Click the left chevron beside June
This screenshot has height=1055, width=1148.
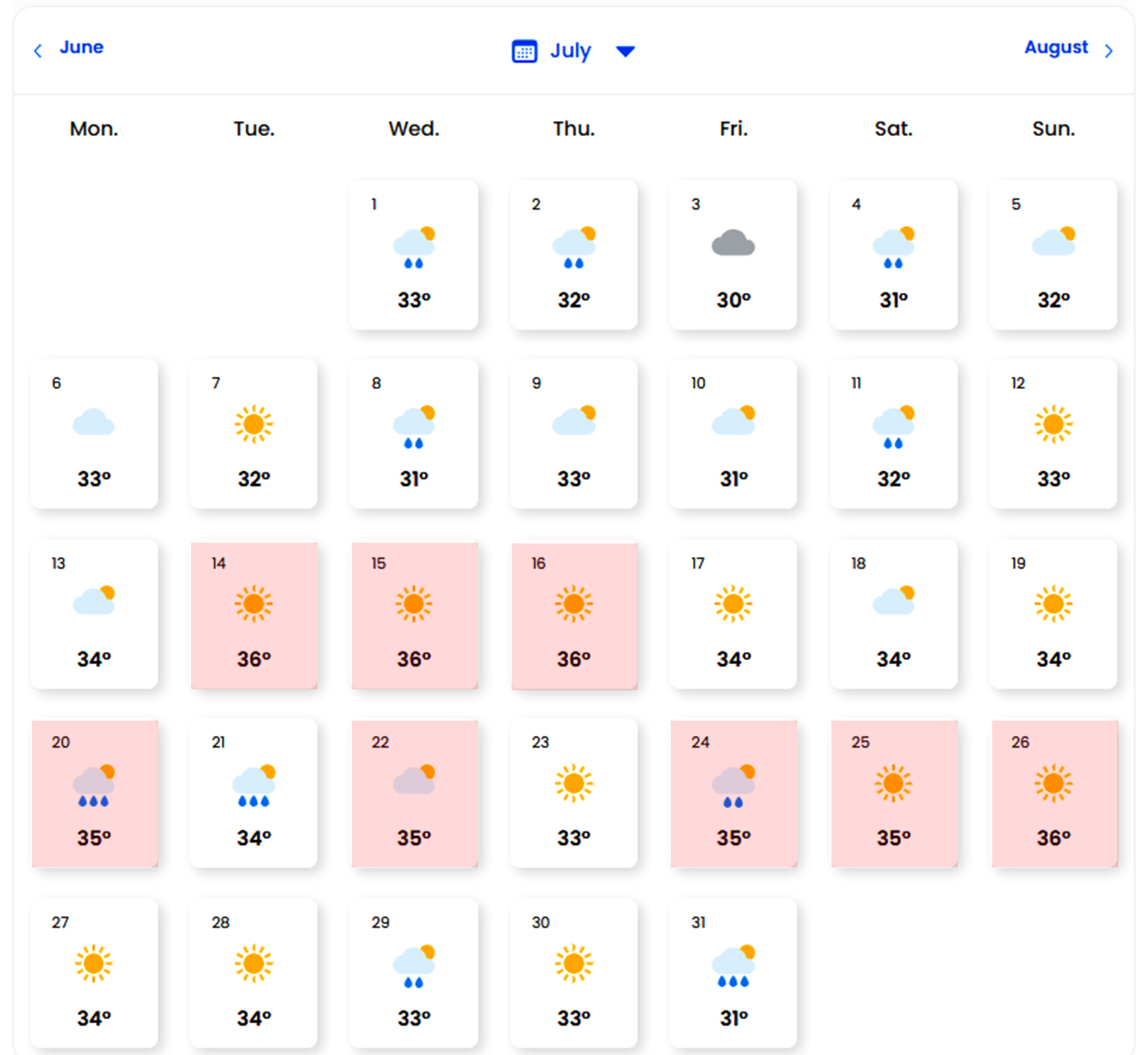point(38,51)
